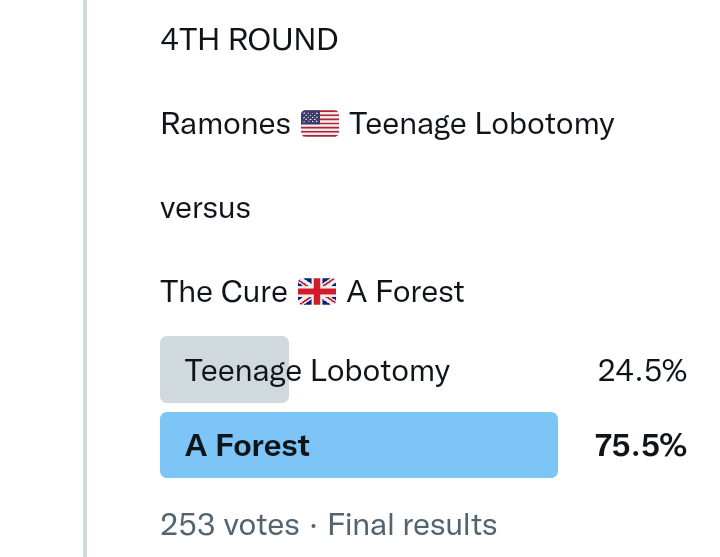
Task: Click the word versus in the tweet
Action: [205, 208]
